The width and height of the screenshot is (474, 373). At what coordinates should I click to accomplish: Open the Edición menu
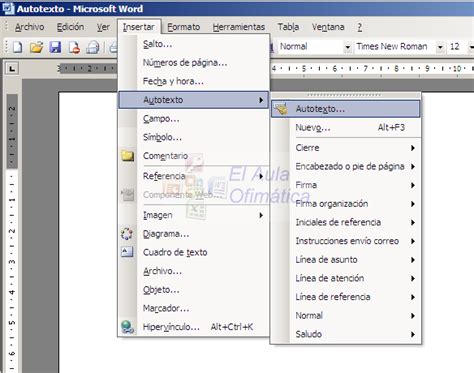click(x=70, y=27)
